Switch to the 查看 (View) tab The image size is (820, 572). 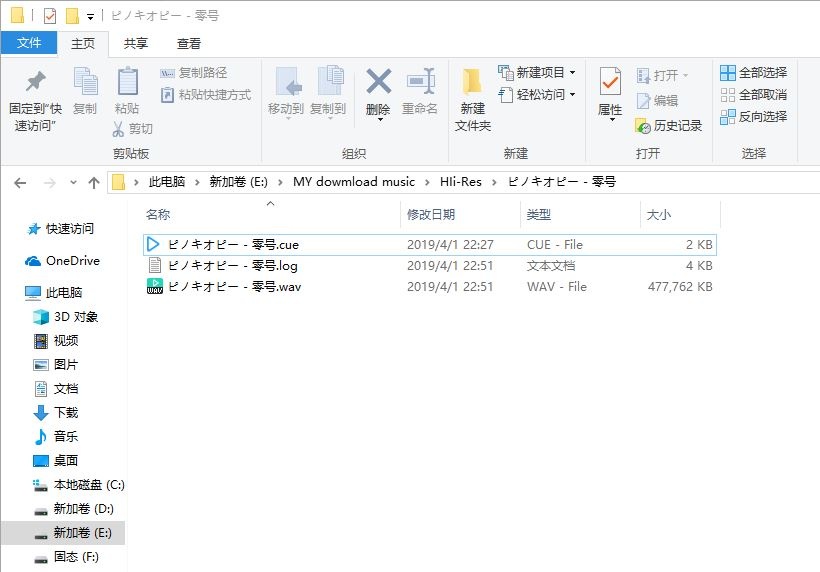tap(188, 43)
